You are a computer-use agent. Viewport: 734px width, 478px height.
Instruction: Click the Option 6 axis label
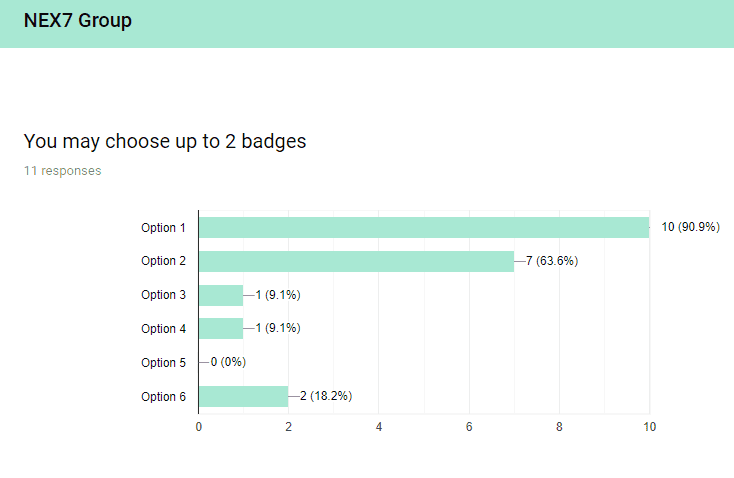(163, 397)
